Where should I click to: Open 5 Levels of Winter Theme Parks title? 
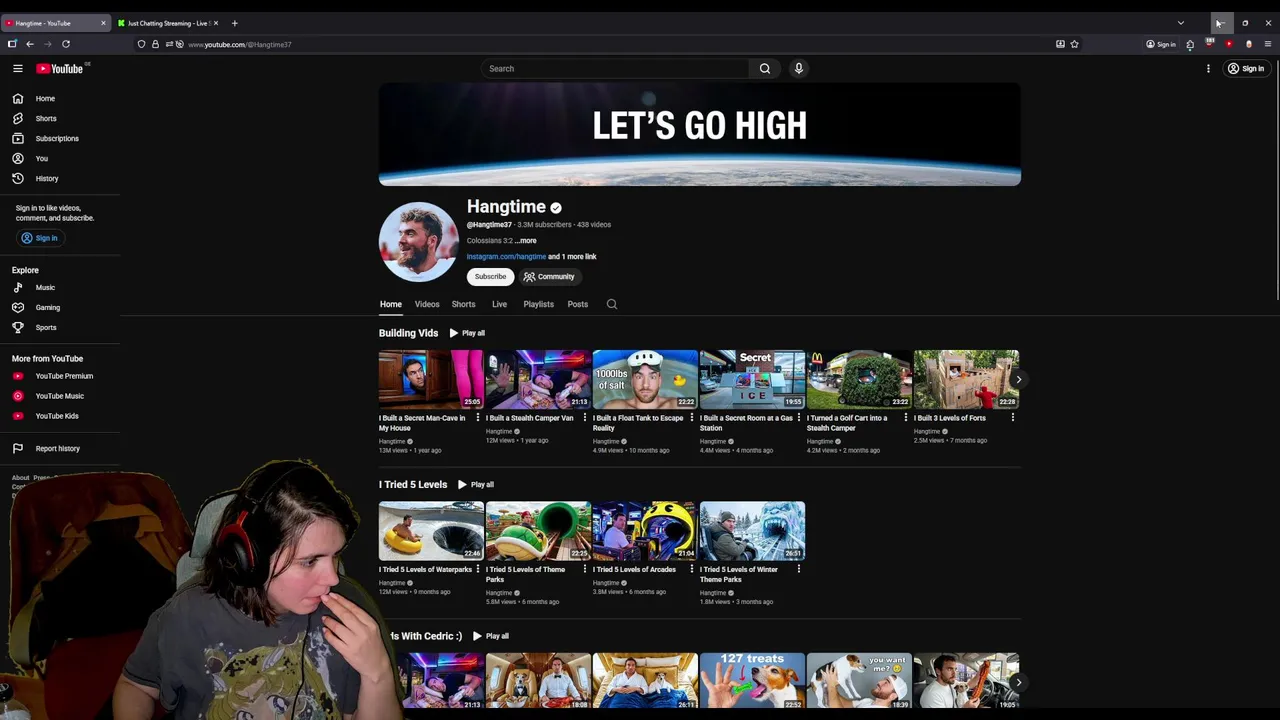point(739,574)
